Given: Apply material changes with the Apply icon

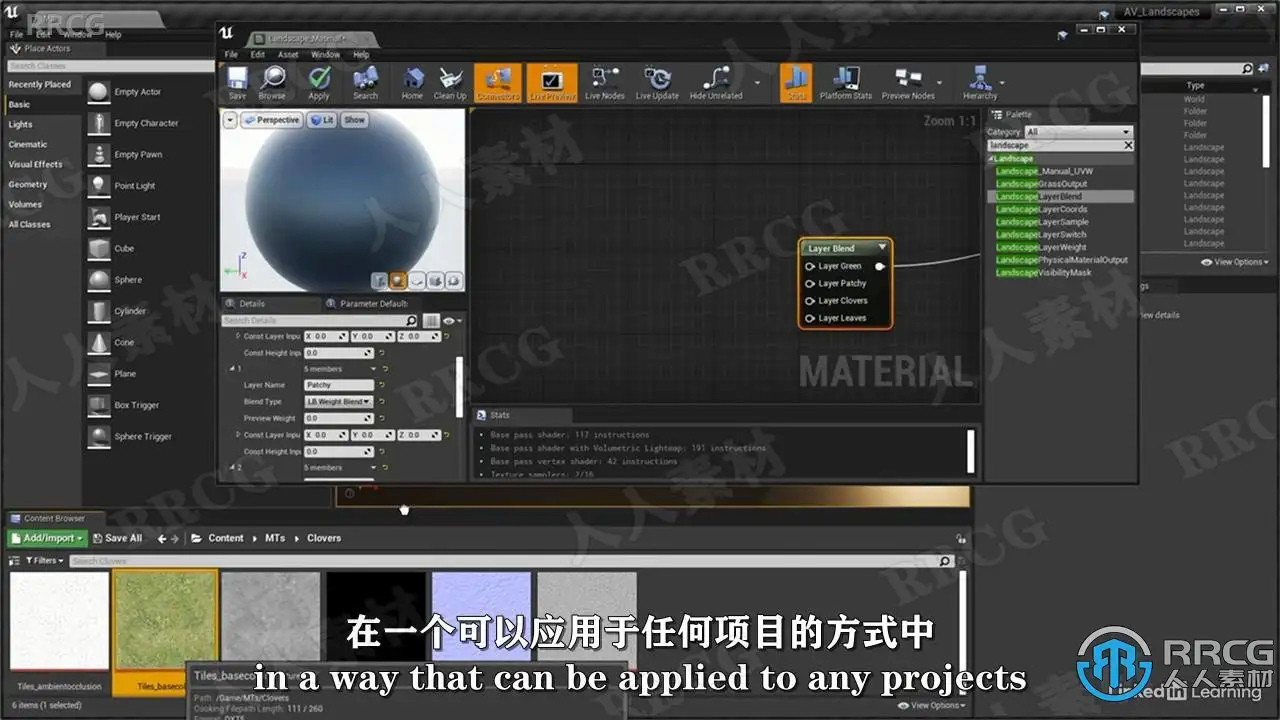Looking at the screenshot, I should pyautogui.click(x=319, y=83).
